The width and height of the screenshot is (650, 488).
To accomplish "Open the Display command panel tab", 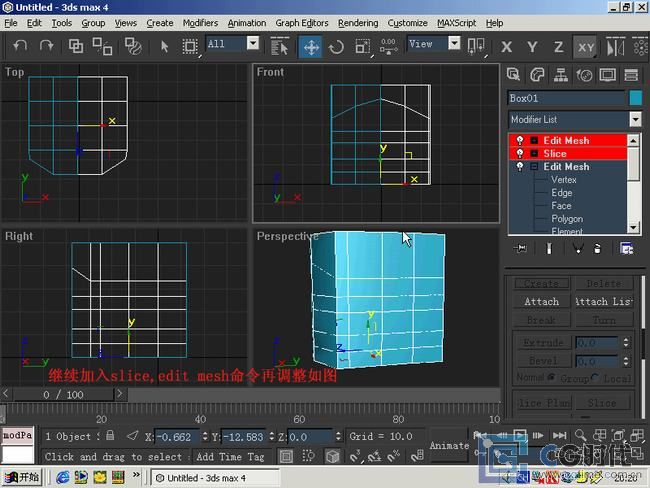I will (608, 75).
